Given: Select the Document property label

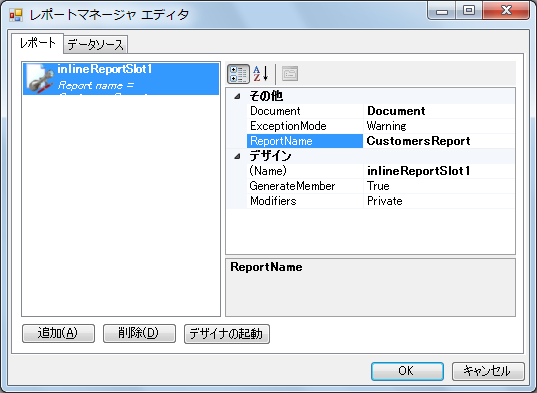Looking at the screenshot, I should click(305, 111).
